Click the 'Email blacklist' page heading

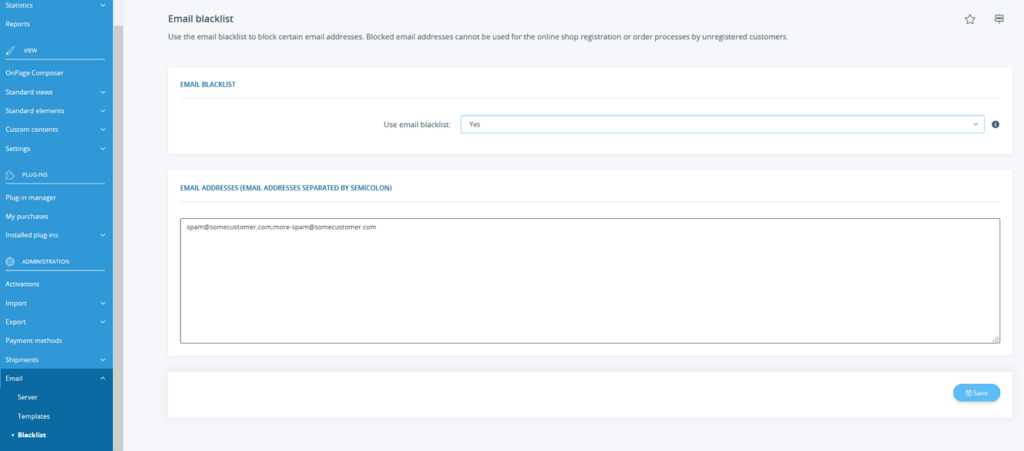(x=200, y=19)
